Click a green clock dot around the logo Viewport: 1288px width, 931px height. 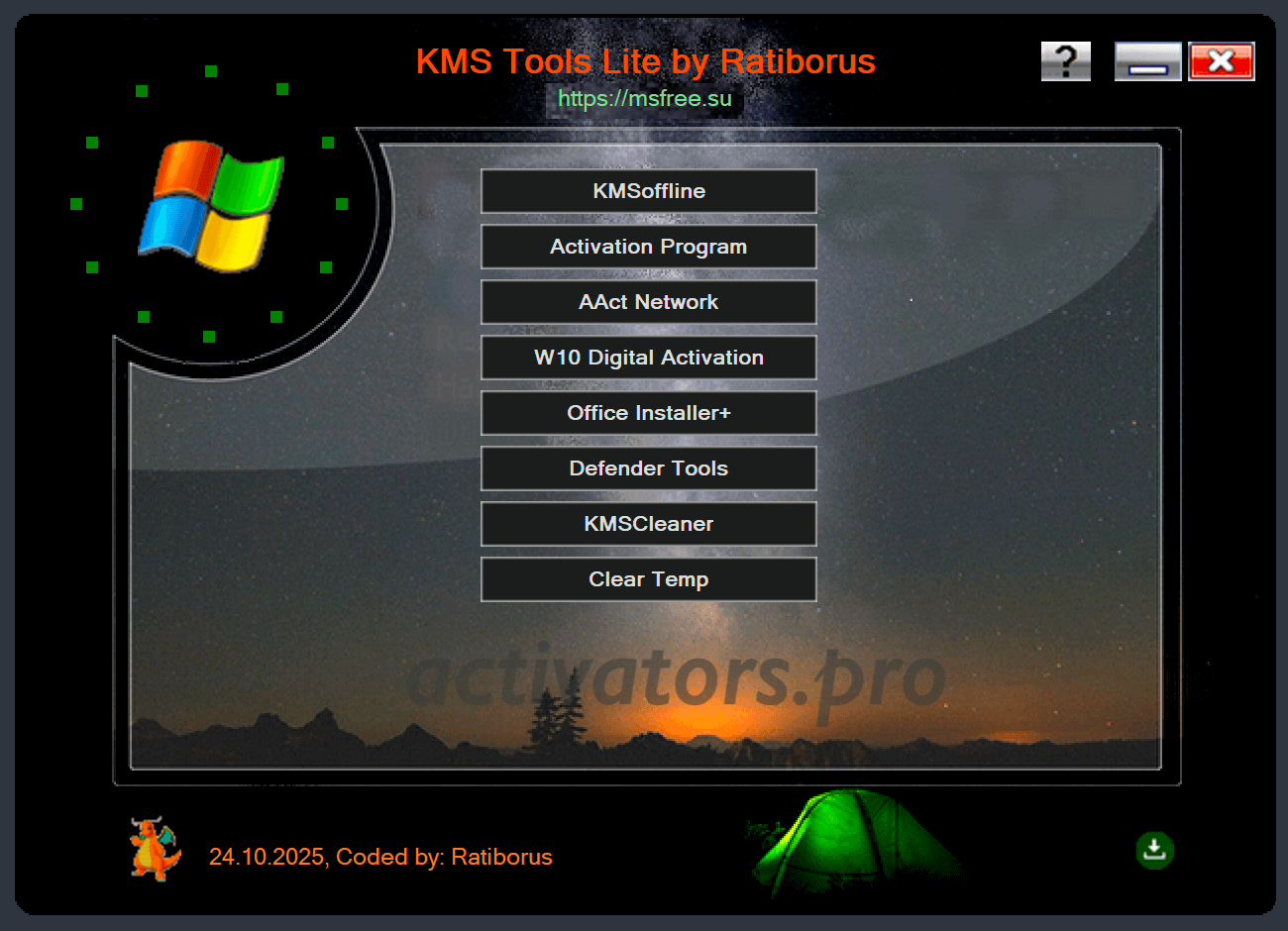(211, 71)
